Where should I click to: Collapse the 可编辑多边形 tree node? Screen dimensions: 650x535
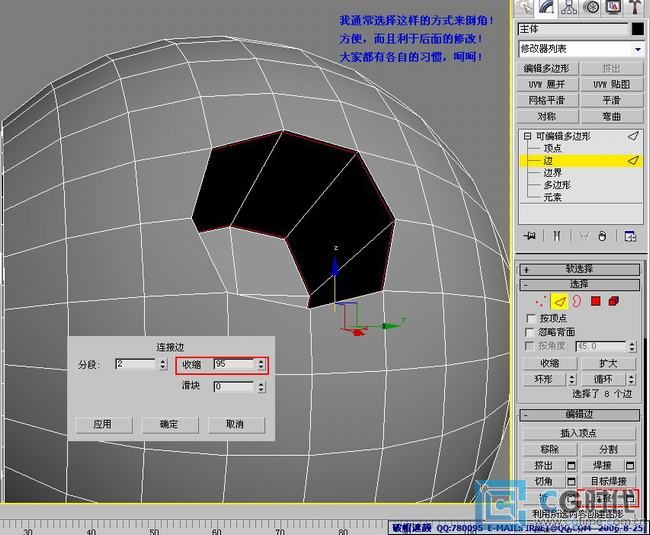point(527,136)
